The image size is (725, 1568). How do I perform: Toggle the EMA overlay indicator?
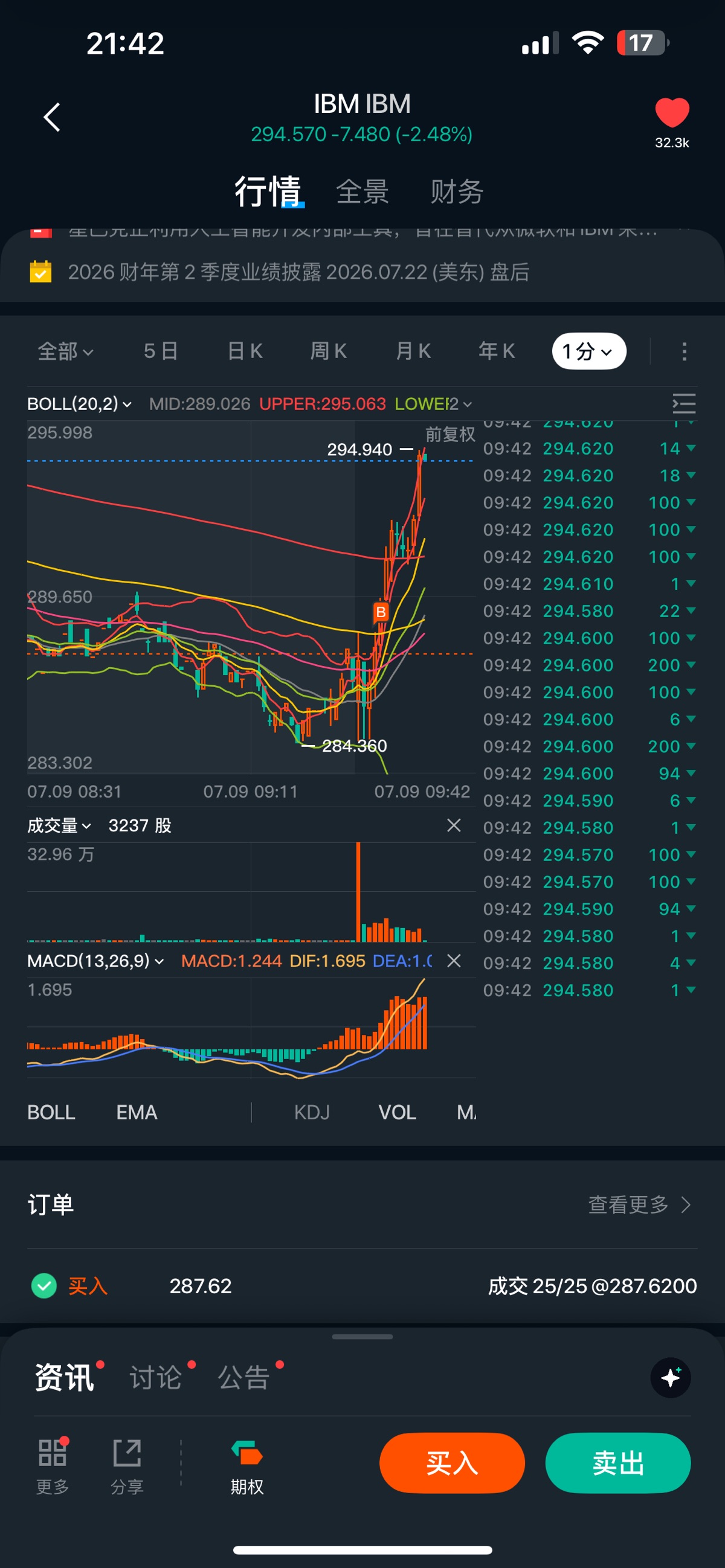137,1112
